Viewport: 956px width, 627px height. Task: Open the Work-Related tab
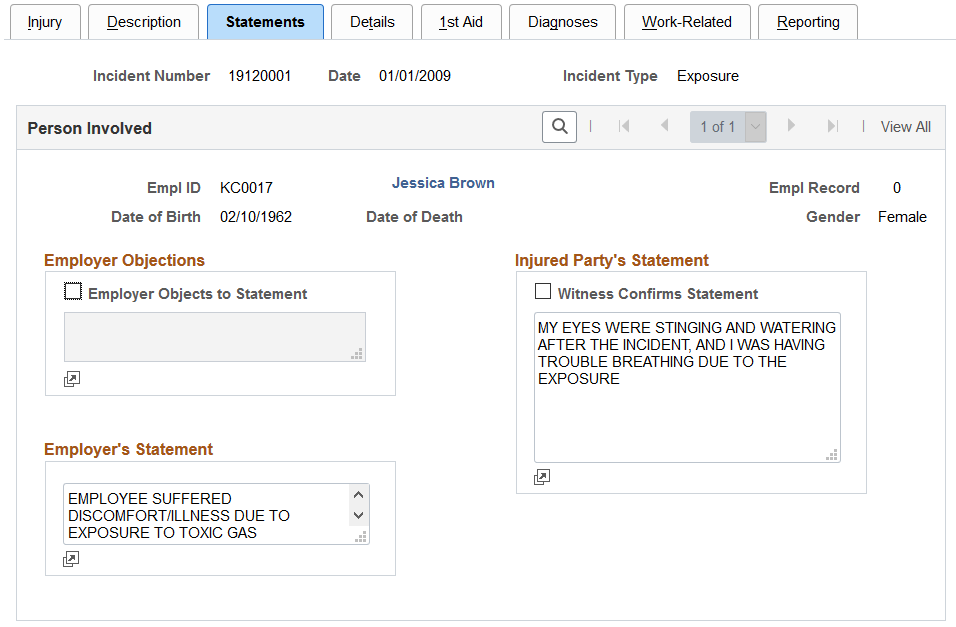pos(687,22)
